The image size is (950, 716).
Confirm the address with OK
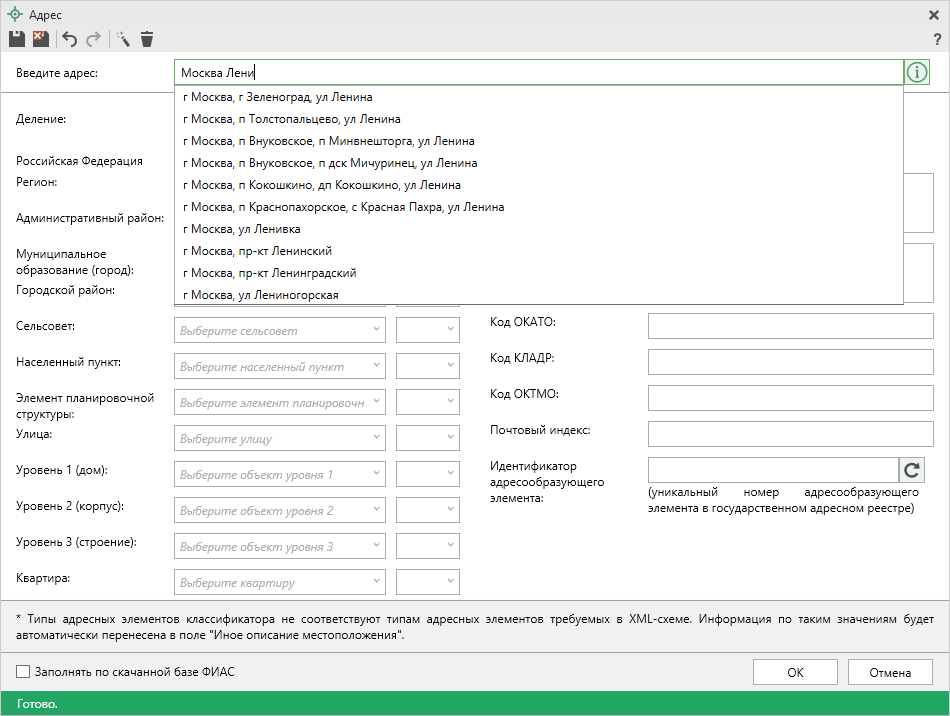click(x=795, y=672)
